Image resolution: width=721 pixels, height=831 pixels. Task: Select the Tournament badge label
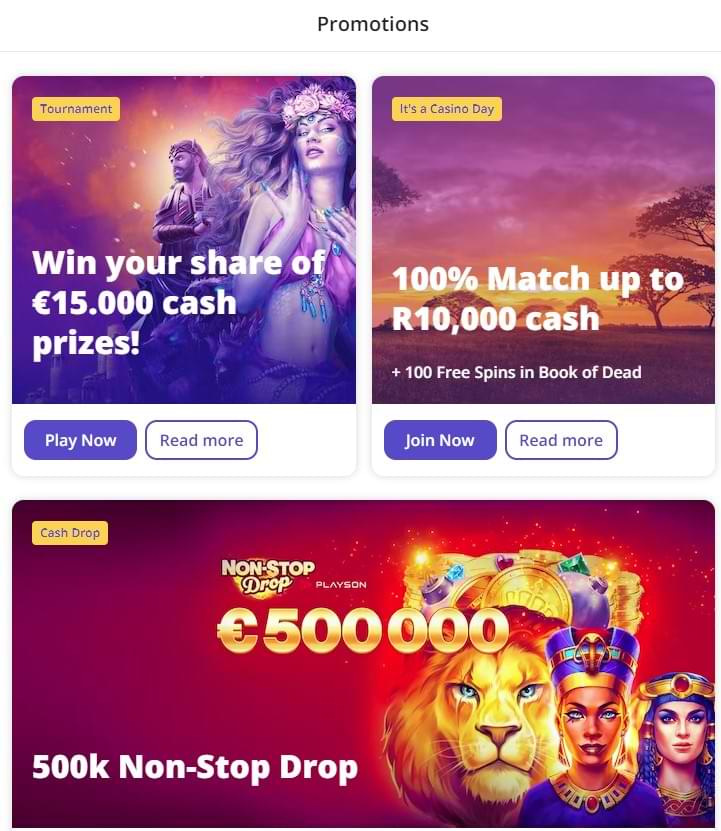76,109
